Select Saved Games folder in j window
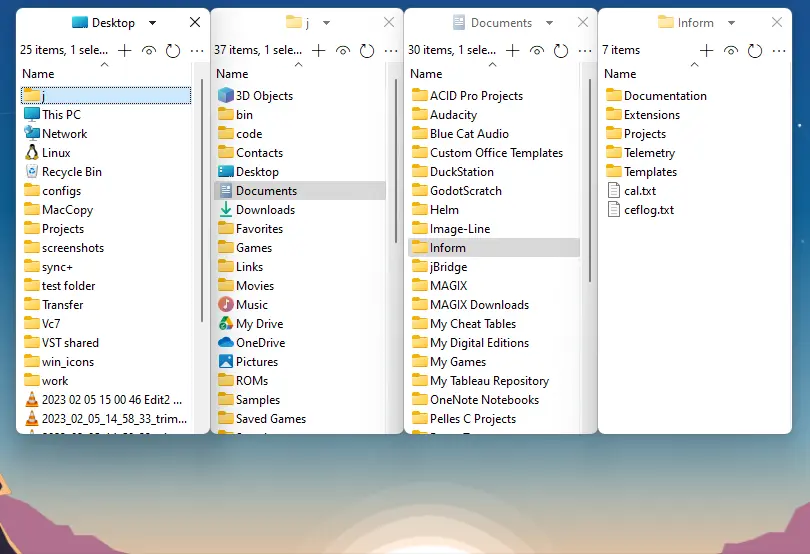Image resolution: width=810 pixels, height=554 pixels. (x=262, y=419)
